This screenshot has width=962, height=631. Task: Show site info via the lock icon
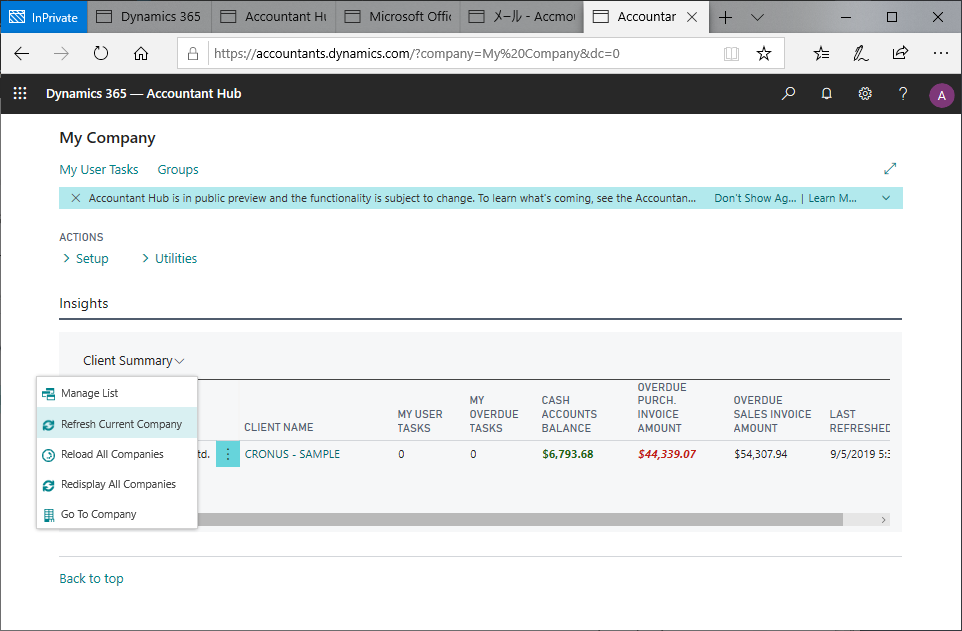pyautogui.click(x=193, y=53)
